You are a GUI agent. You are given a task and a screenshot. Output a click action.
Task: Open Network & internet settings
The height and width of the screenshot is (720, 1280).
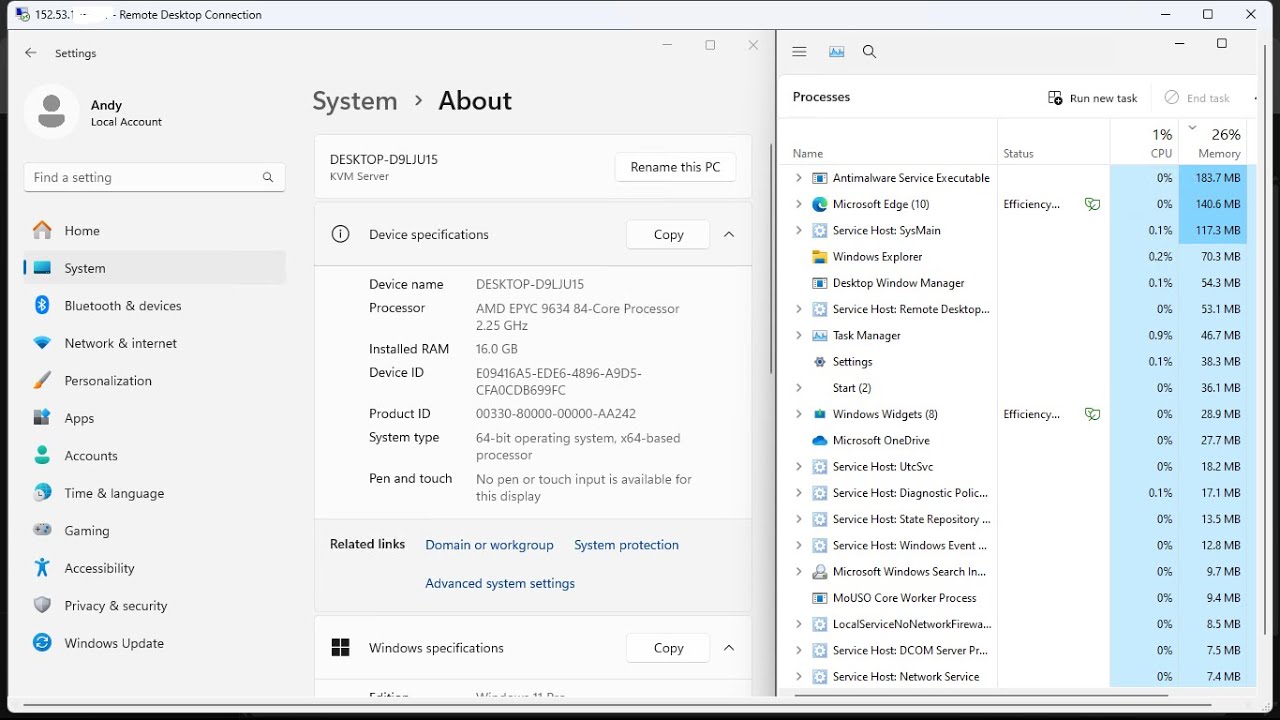[155, 343]
